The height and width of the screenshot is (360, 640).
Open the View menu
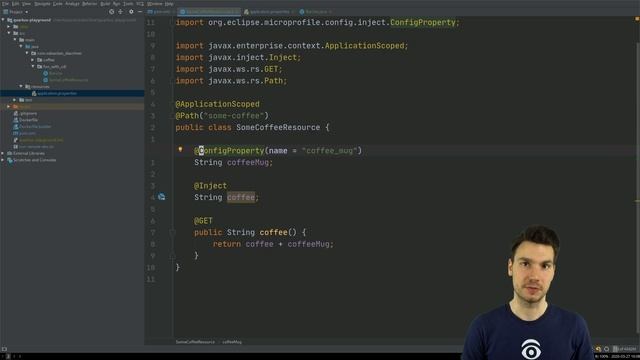[26, 4]
